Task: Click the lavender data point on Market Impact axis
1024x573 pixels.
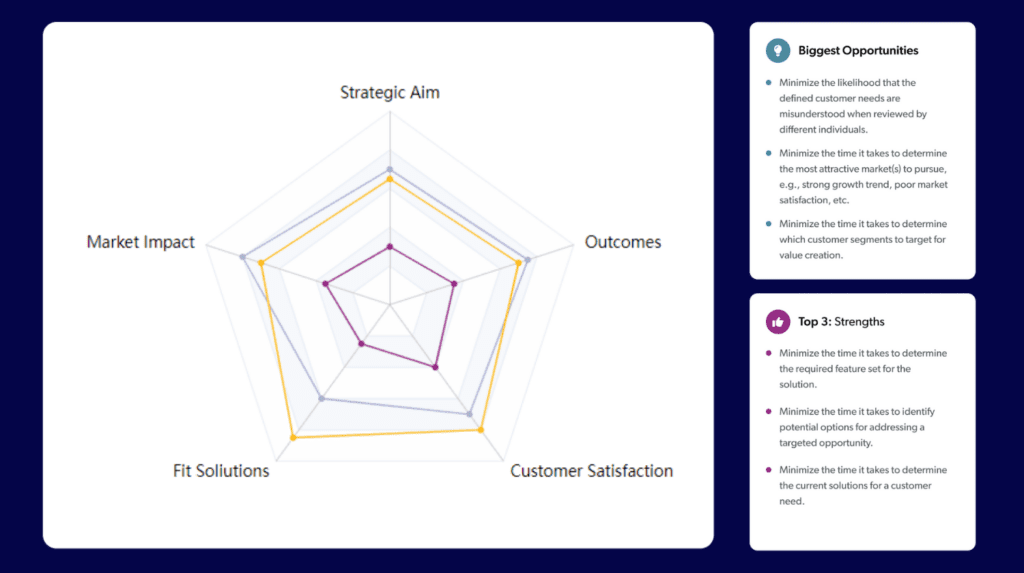Action: point(243,257)
